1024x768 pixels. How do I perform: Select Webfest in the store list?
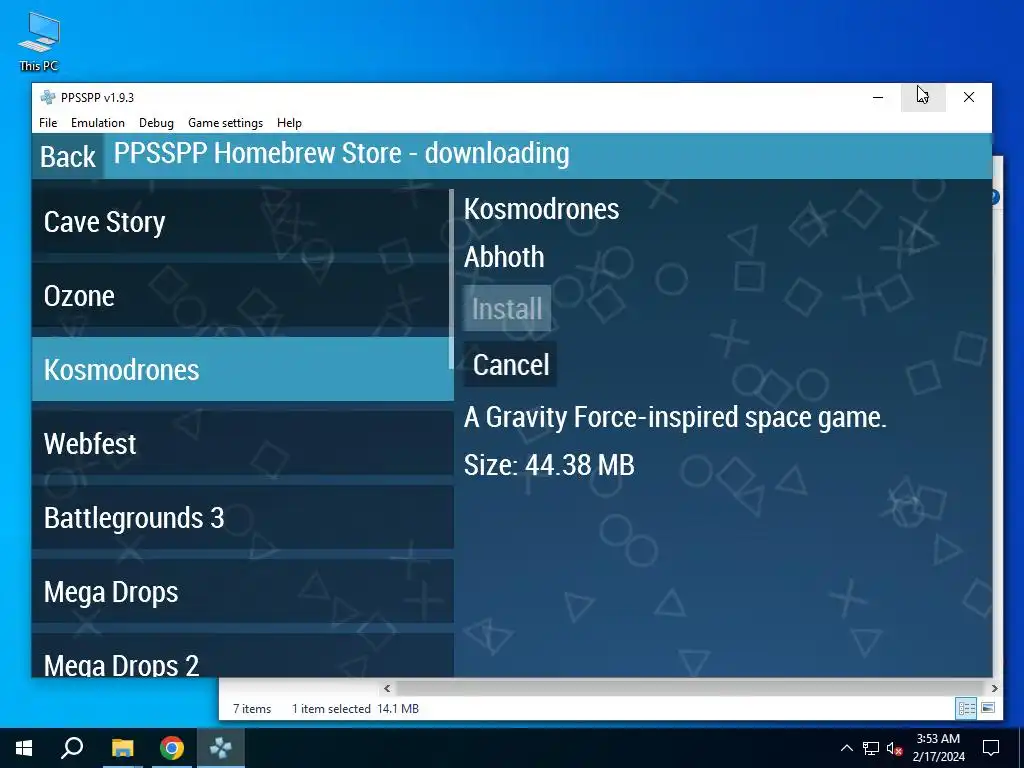[x=242, y=443]
